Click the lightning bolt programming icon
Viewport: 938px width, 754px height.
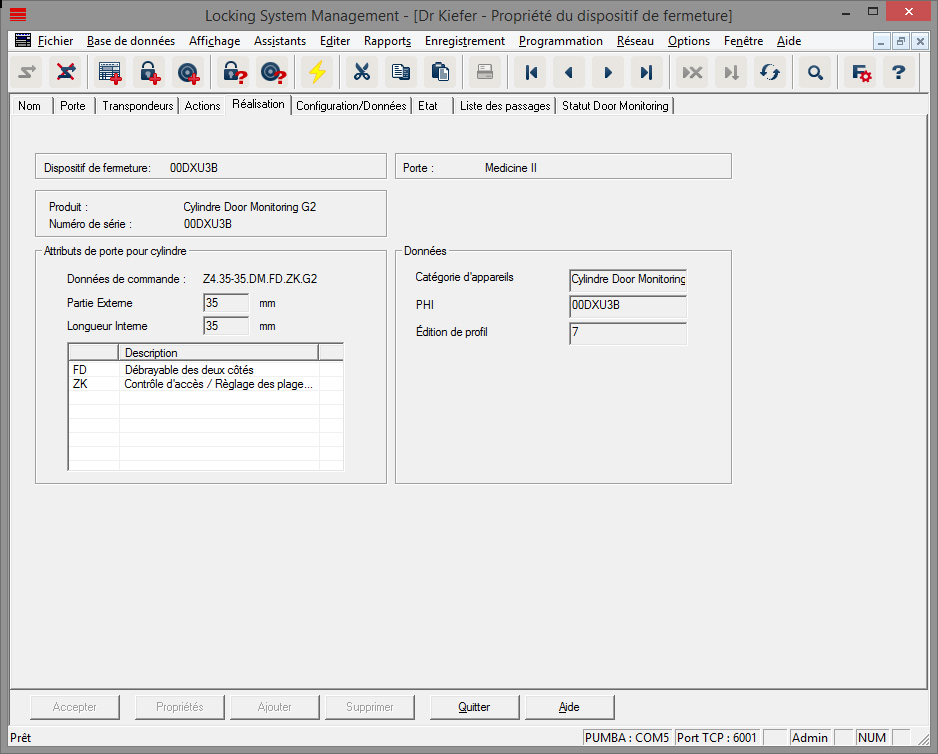(x=317, y=72)
